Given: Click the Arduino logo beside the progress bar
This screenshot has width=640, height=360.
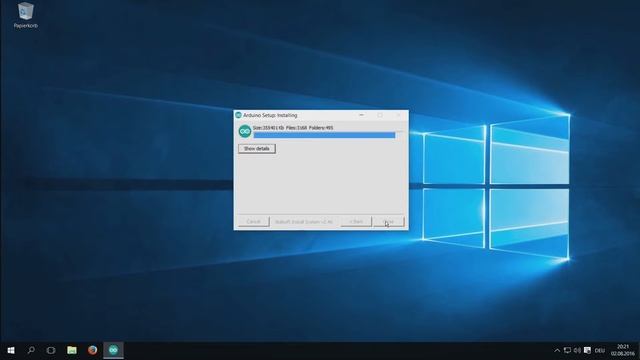Looking at the screenshot, I should point(244,131).
